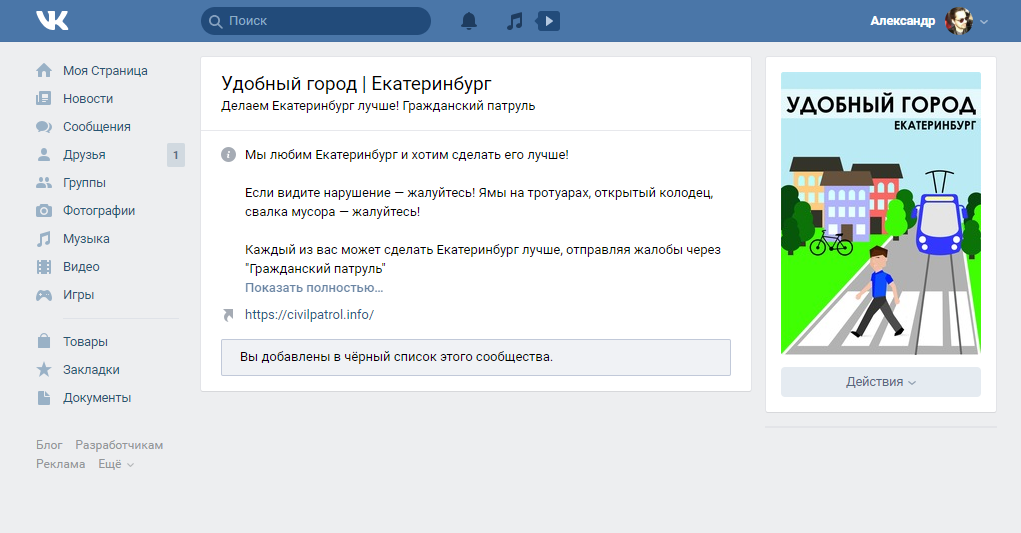Click Показать полностью to expand description
Viewport: 1021px width, 533px height.
(314, 288)
